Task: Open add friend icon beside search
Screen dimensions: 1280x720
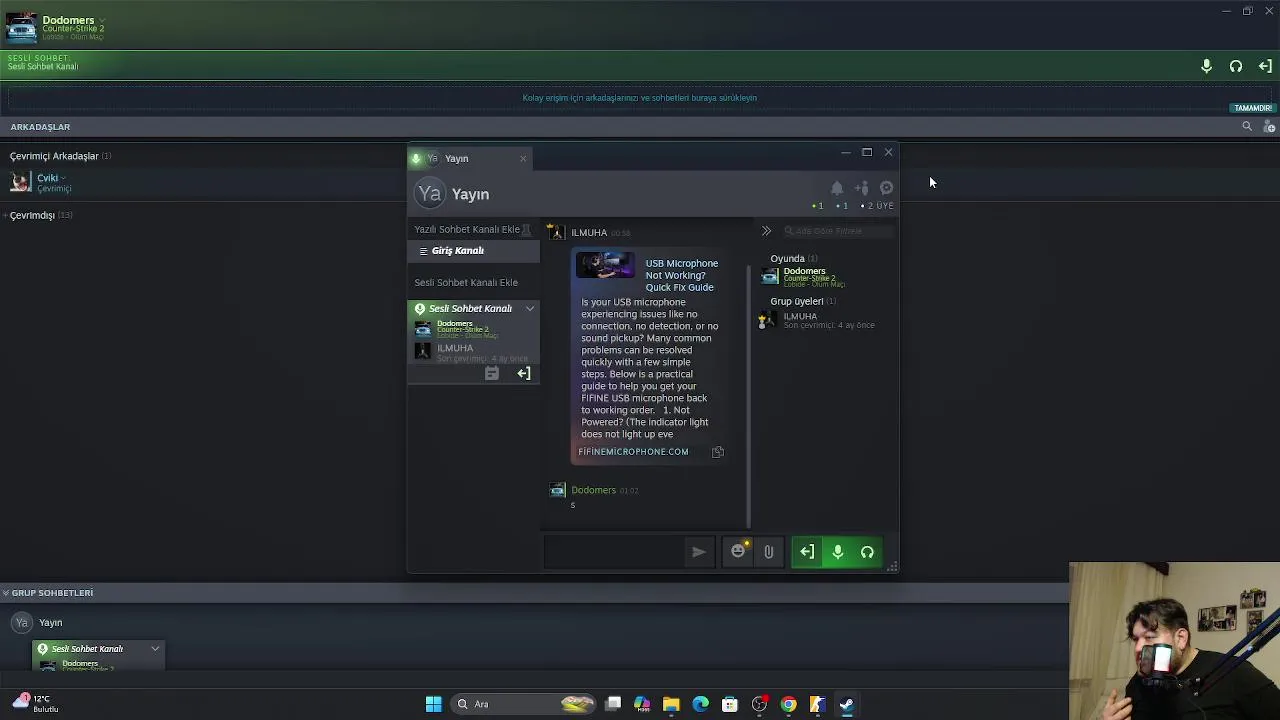Action: (1269, 126)
